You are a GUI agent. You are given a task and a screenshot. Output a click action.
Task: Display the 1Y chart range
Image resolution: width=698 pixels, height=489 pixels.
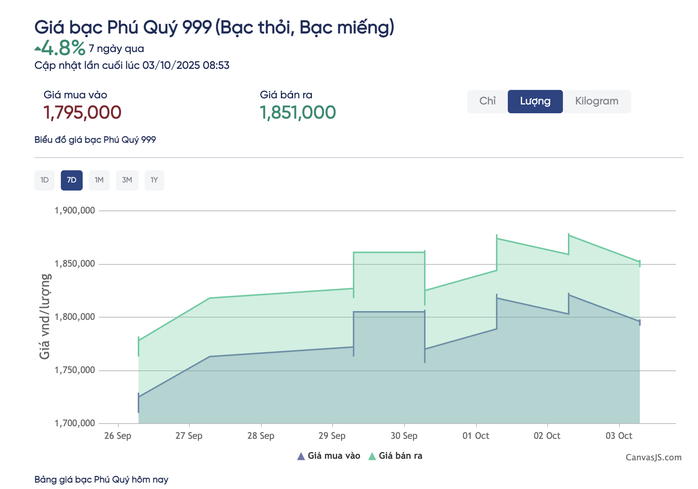153,180
